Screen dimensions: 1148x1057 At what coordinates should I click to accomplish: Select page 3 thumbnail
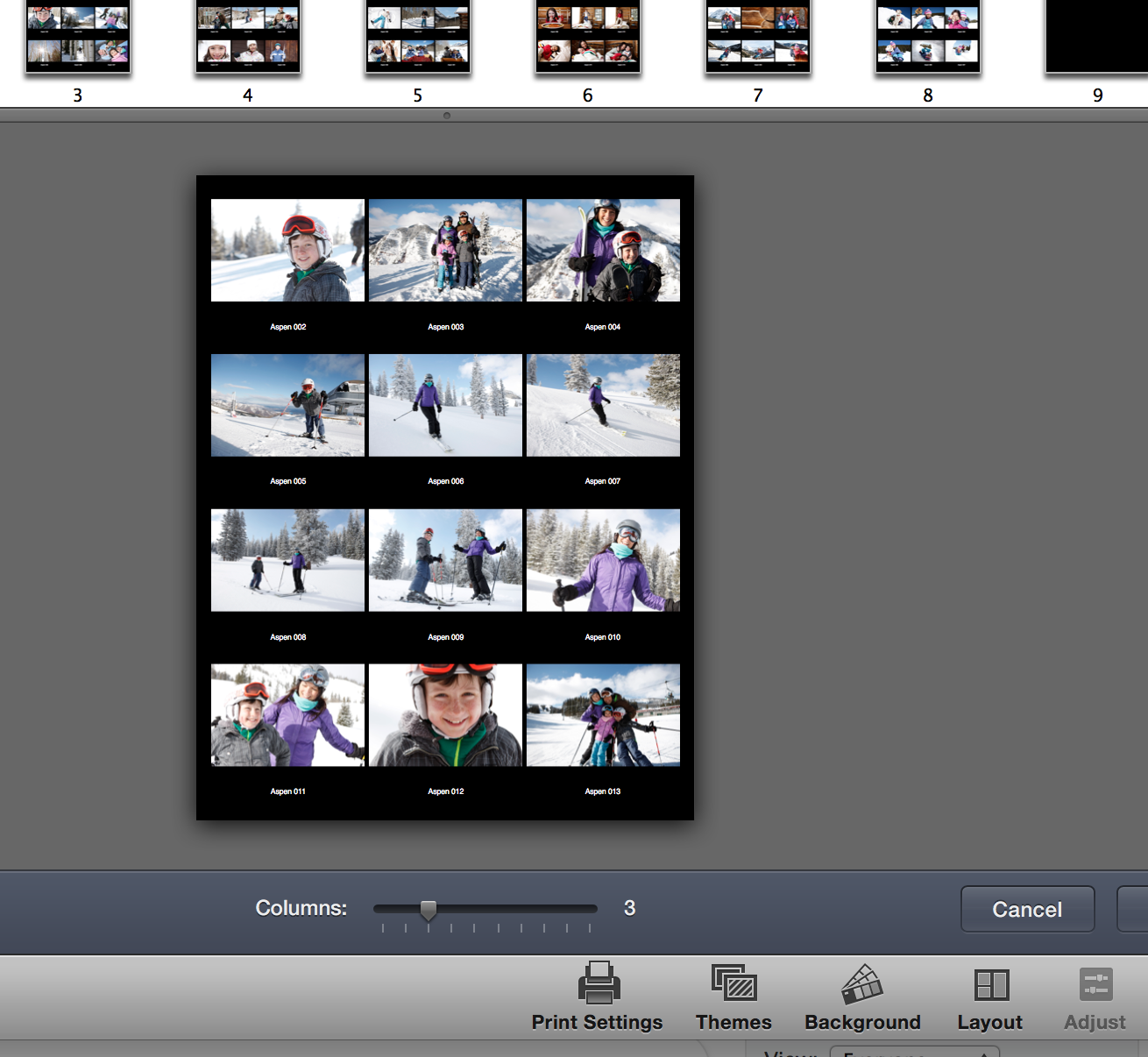point(77,37)
